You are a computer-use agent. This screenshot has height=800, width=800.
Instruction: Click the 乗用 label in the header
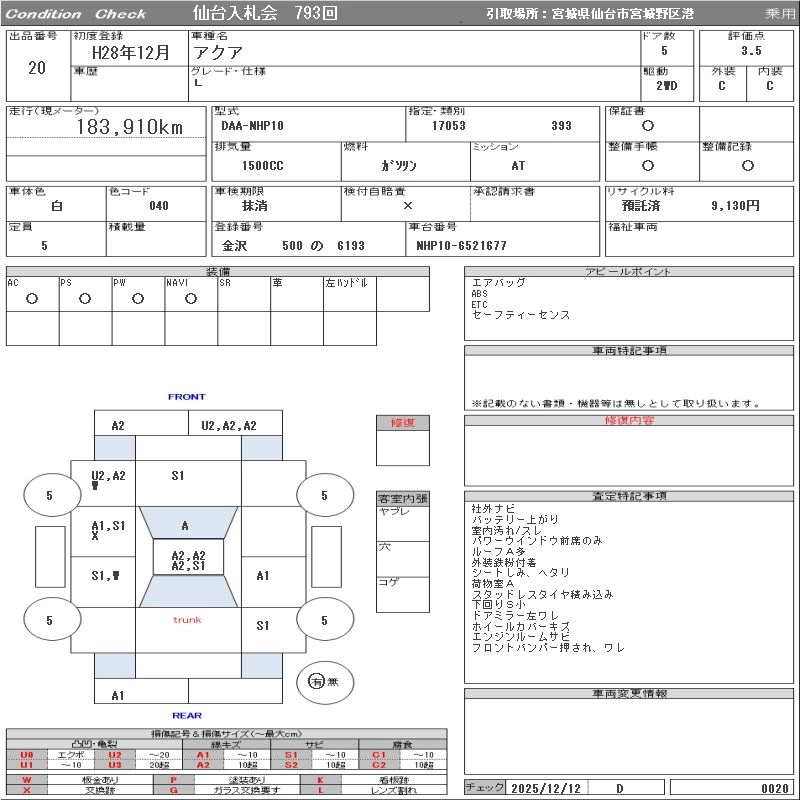click(780, 14)
